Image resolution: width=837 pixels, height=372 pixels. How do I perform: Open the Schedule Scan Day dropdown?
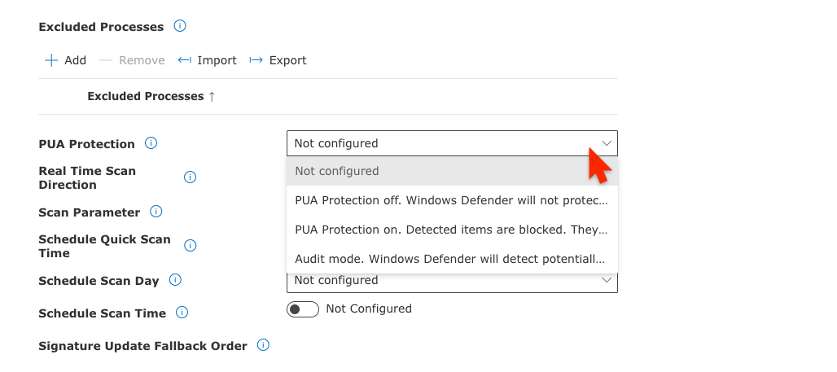(452, 280)
